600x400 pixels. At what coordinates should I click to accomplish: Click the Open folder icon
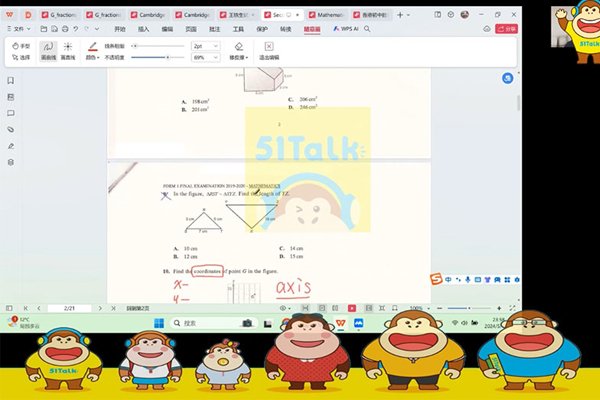click(44, 29)
